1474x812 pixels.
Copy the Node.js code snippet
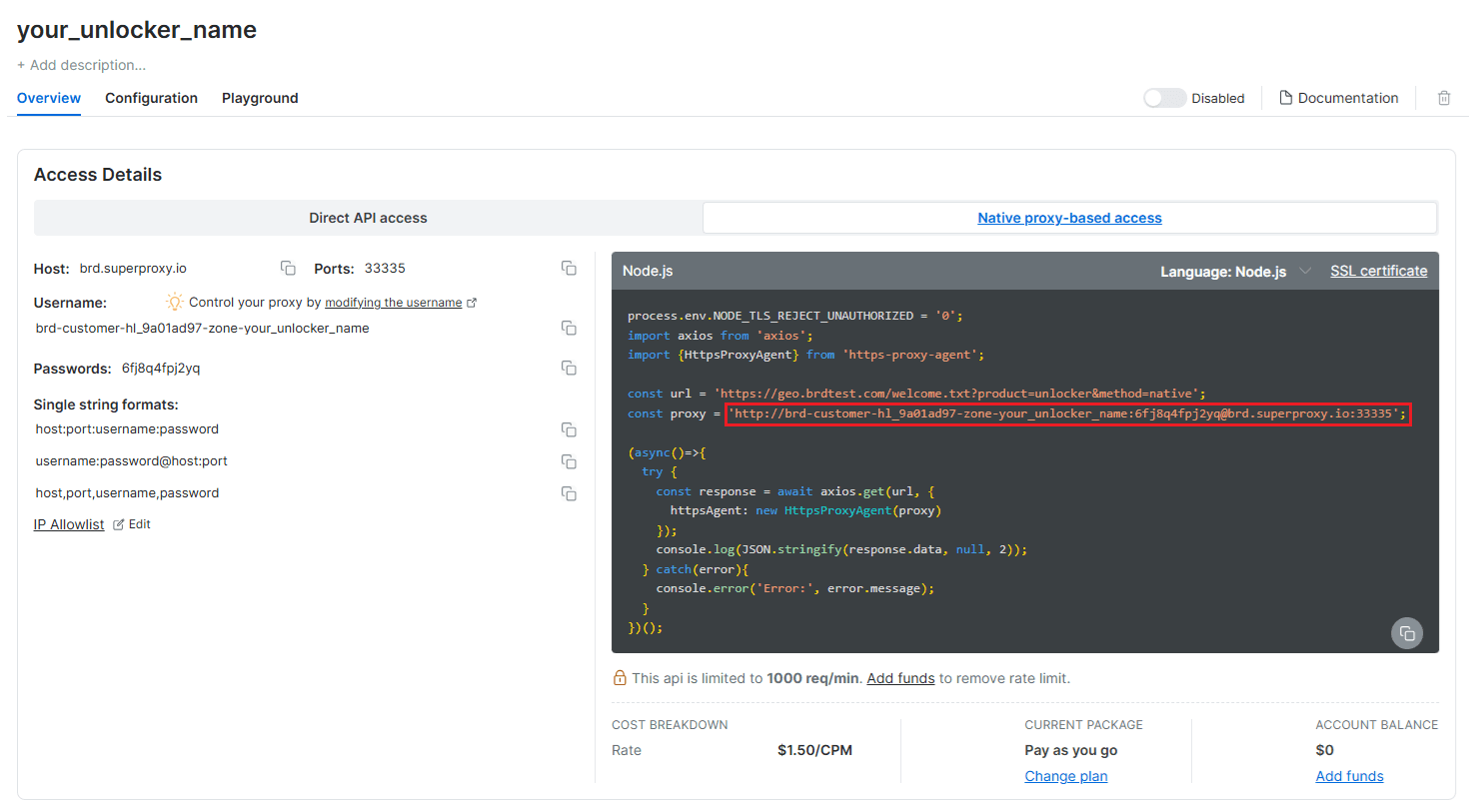(x=1407, y=632)
